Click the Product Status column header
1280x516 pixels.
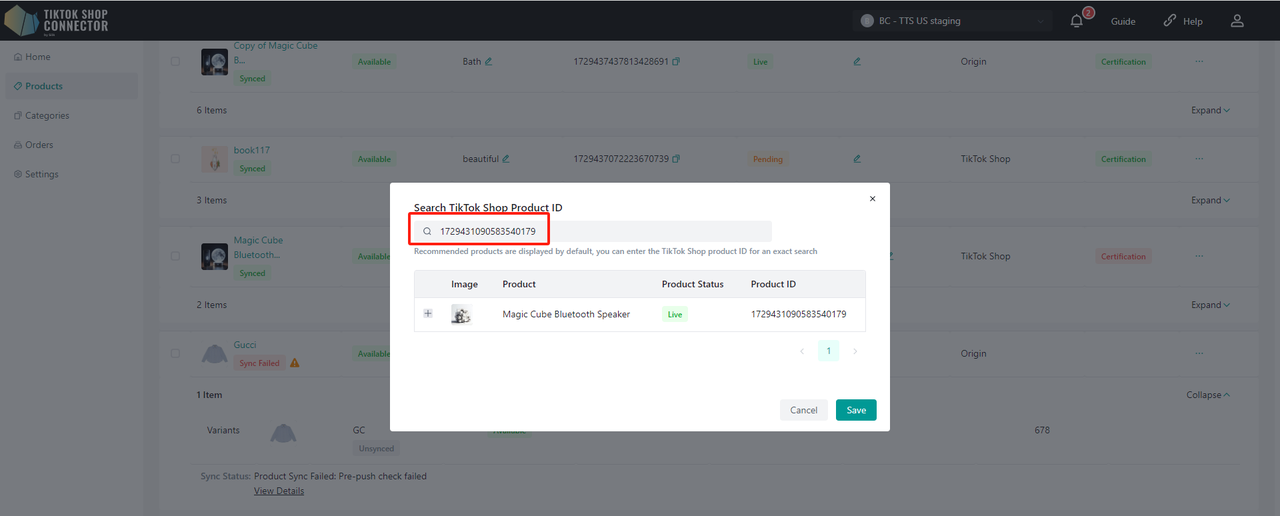(692, 284)
